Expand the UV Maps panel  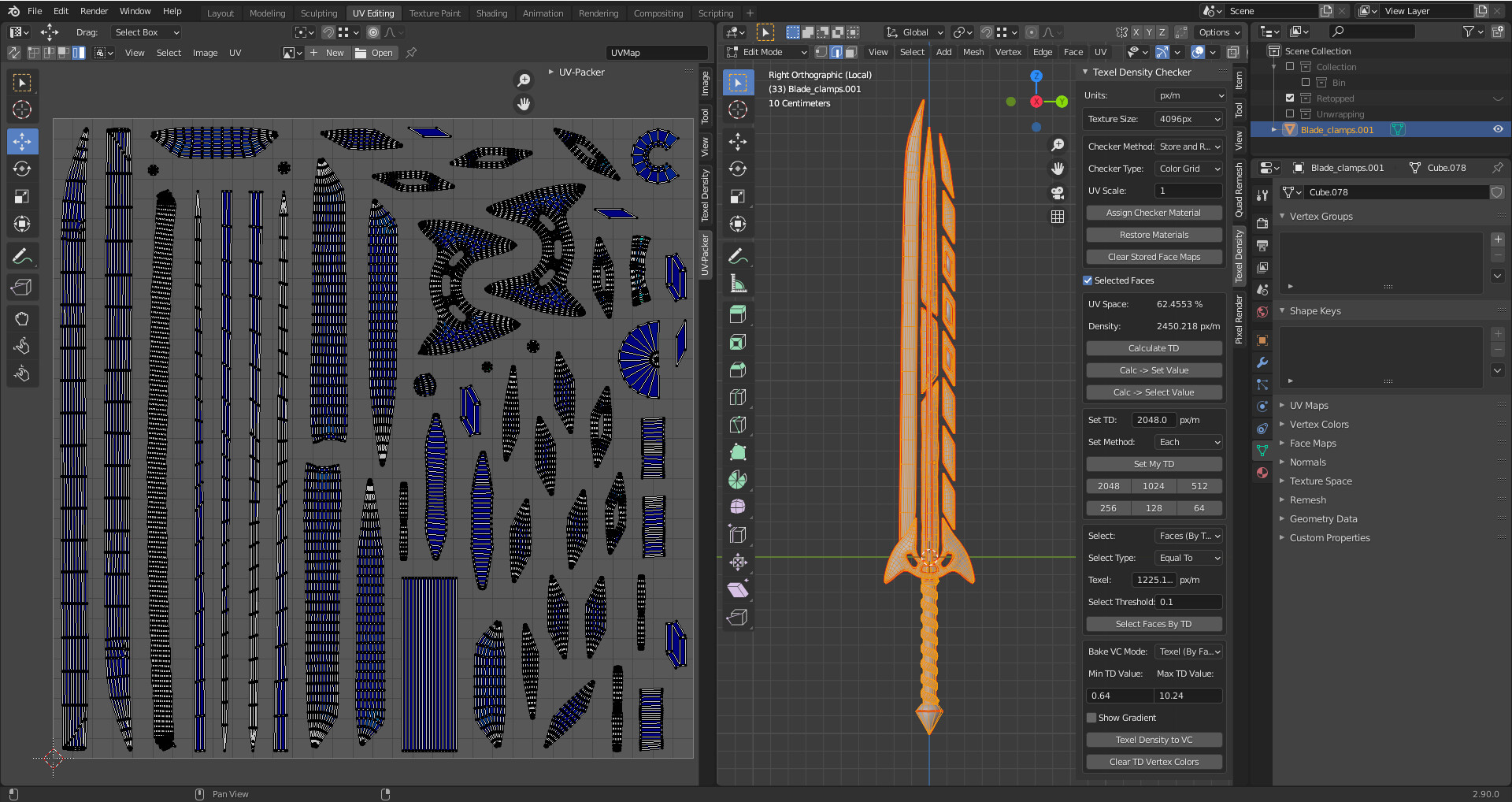1308,406
